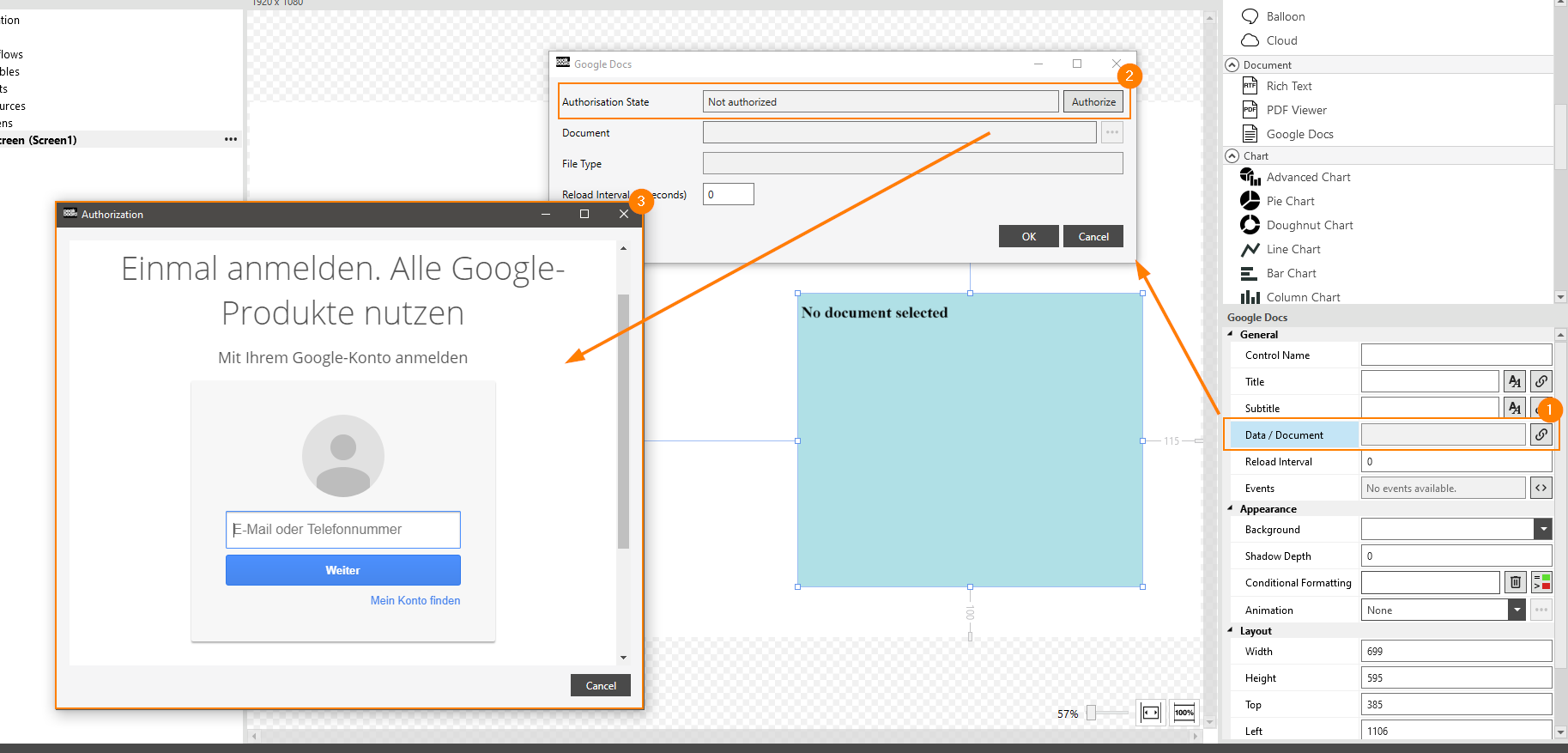Adjust the canvas zoom slider
1568x753 pixels.
(1091, 713)
